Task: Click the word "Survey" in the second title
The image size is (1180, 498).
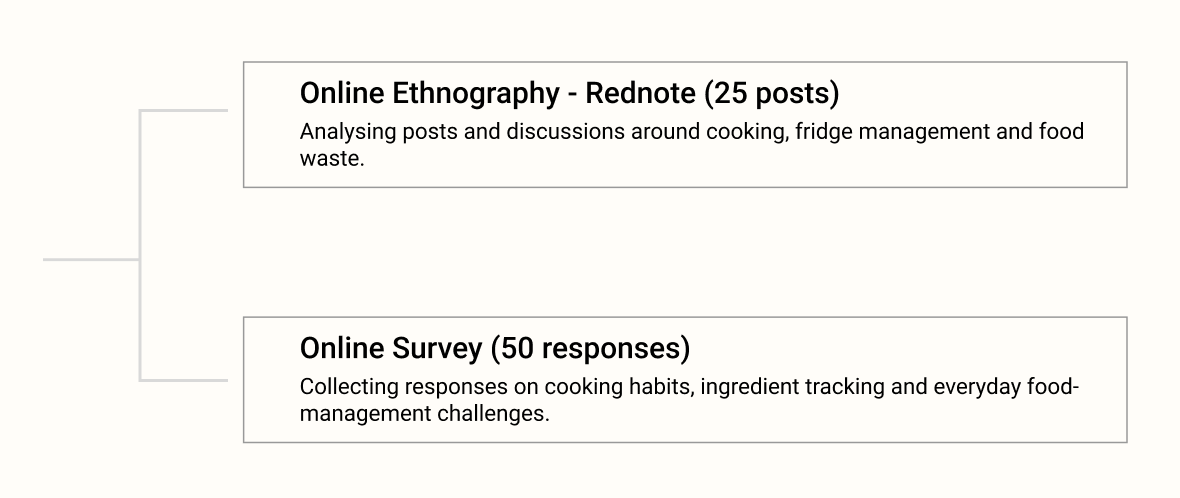Action: [436, 348]
